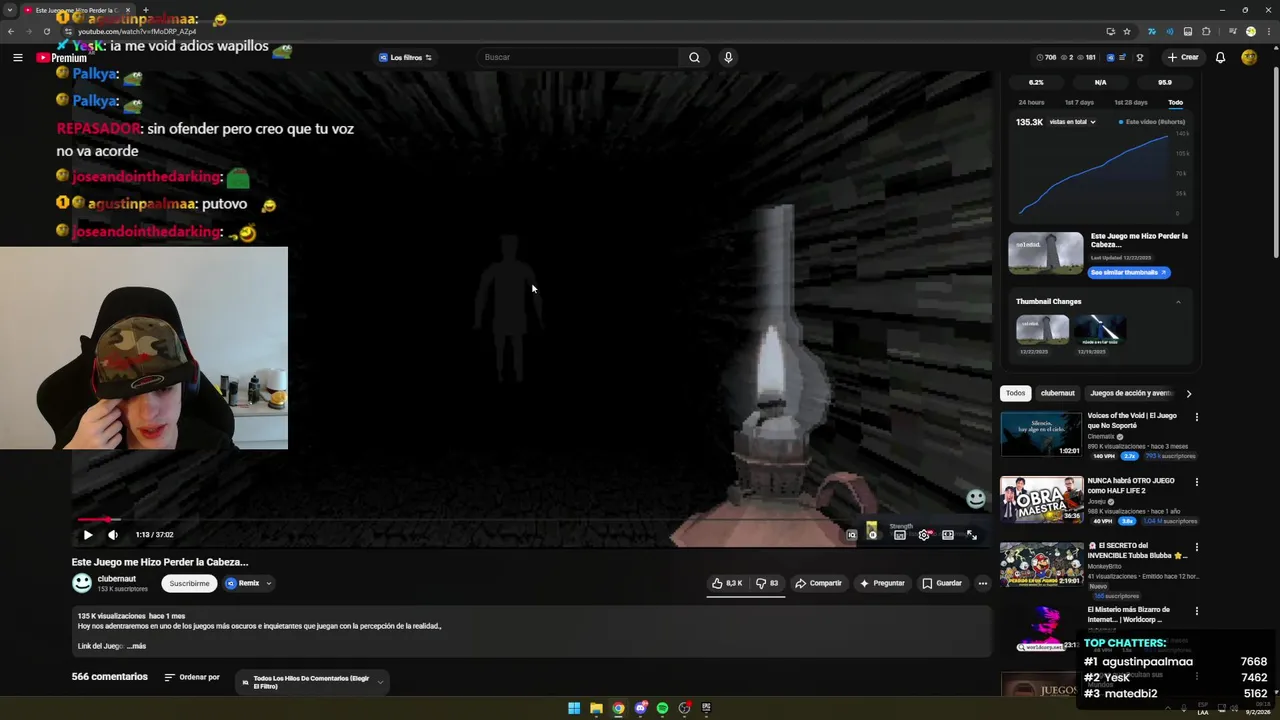Open a new browser tab

[x=145, y=10]
